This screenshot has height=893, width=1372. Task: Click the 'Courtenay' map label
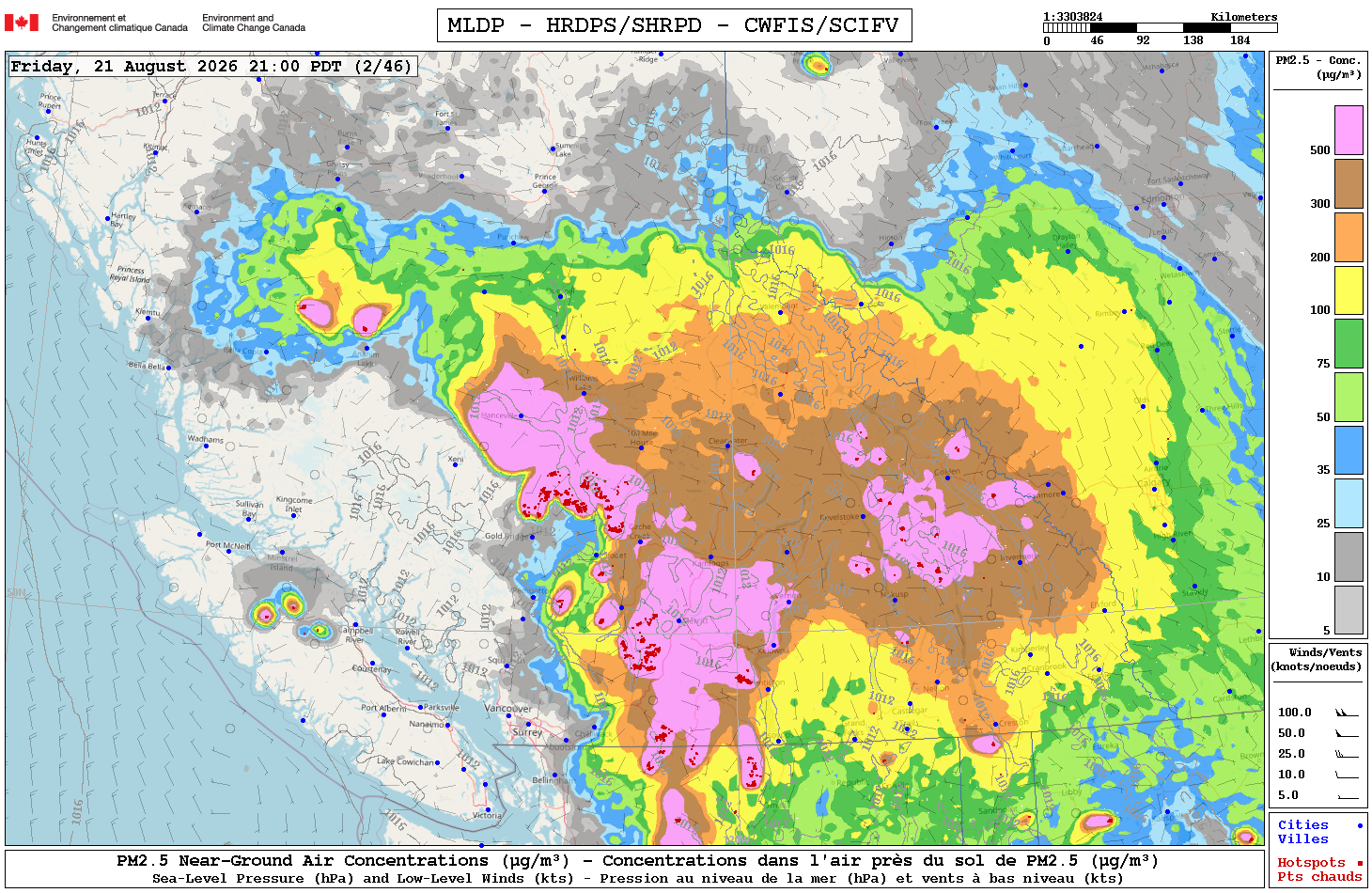[371, 669]
